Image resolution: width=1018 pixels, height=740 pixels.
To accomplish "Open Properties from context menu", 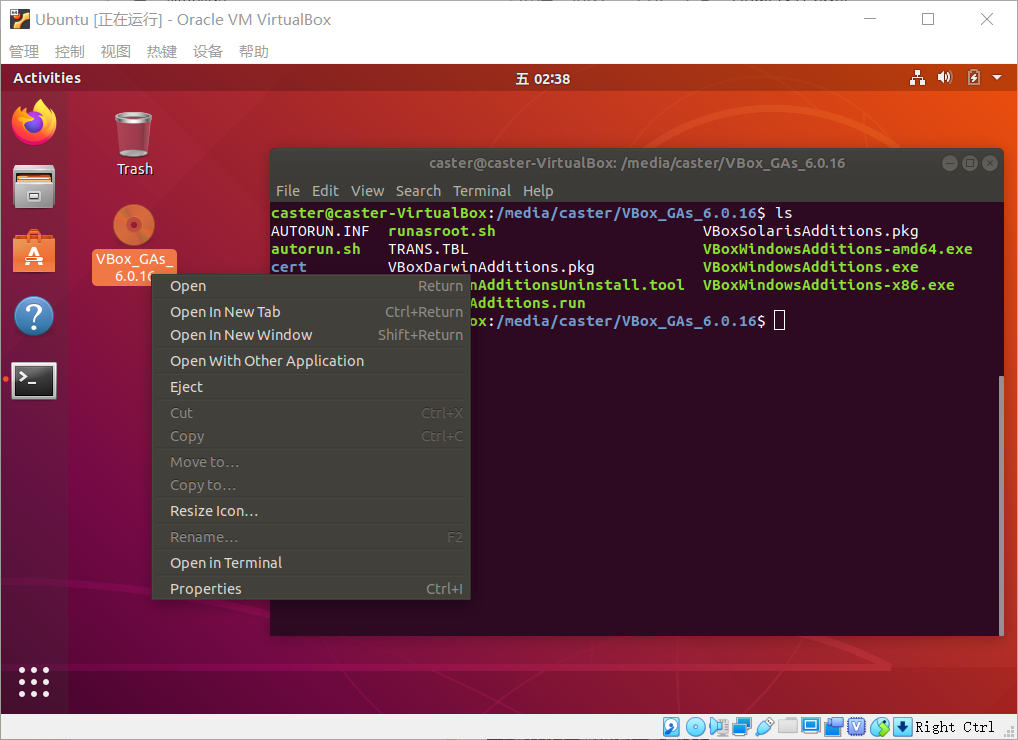I will click(311, 589).
